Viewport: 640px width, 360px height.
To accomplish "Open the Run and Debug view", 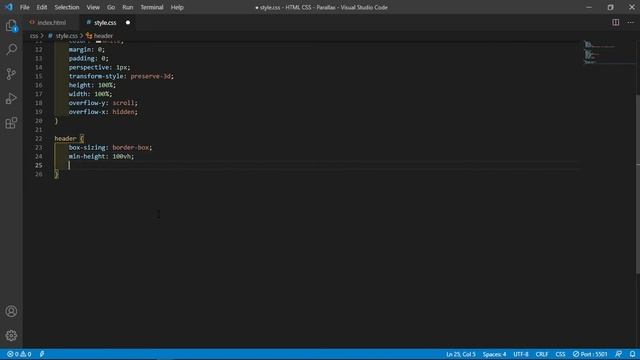I will pos(11,98).
